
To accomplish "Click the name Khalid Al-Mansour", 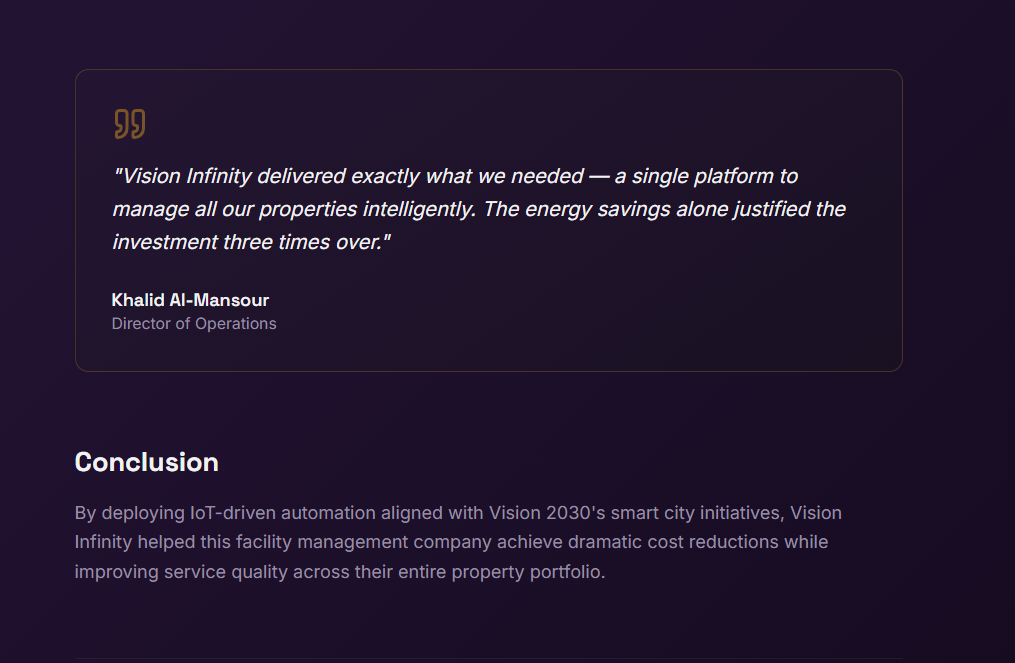I will coord(190,300).
